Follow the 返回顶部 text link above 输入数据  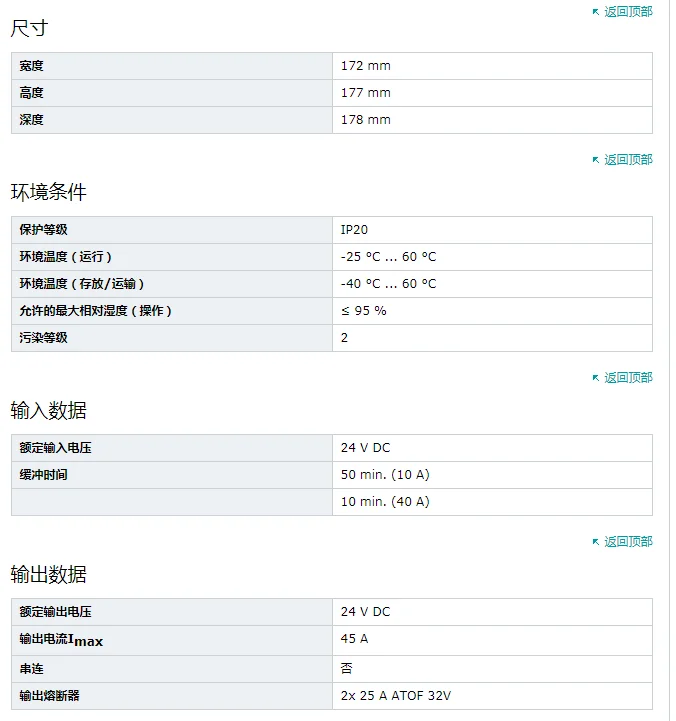coord(628,378)
